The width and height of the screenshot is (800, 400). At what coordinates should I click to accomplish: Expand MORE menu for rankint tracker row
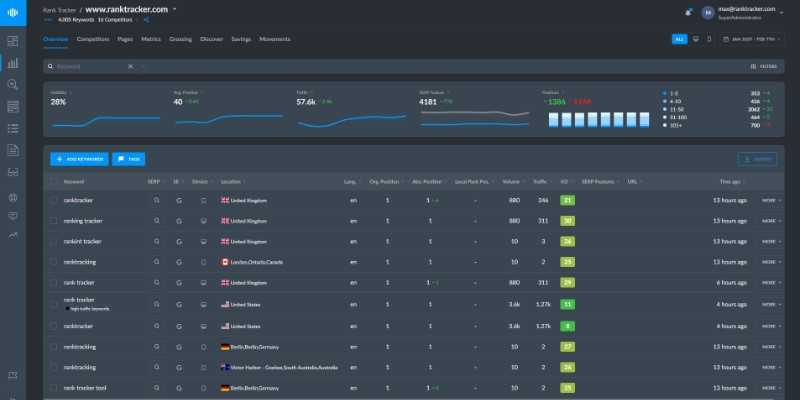pyautogui.click(x=771, y=241)
